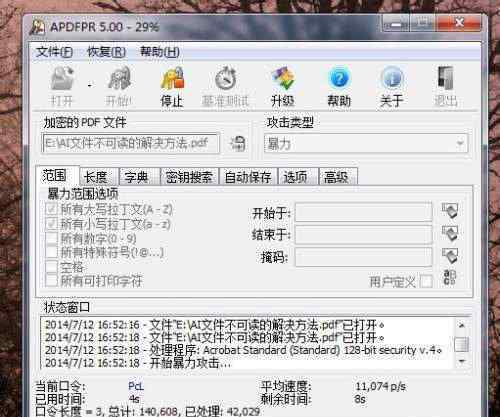Switch to the 字典 tab
Screen dimensions: 500x417
[x=139, y=177]
